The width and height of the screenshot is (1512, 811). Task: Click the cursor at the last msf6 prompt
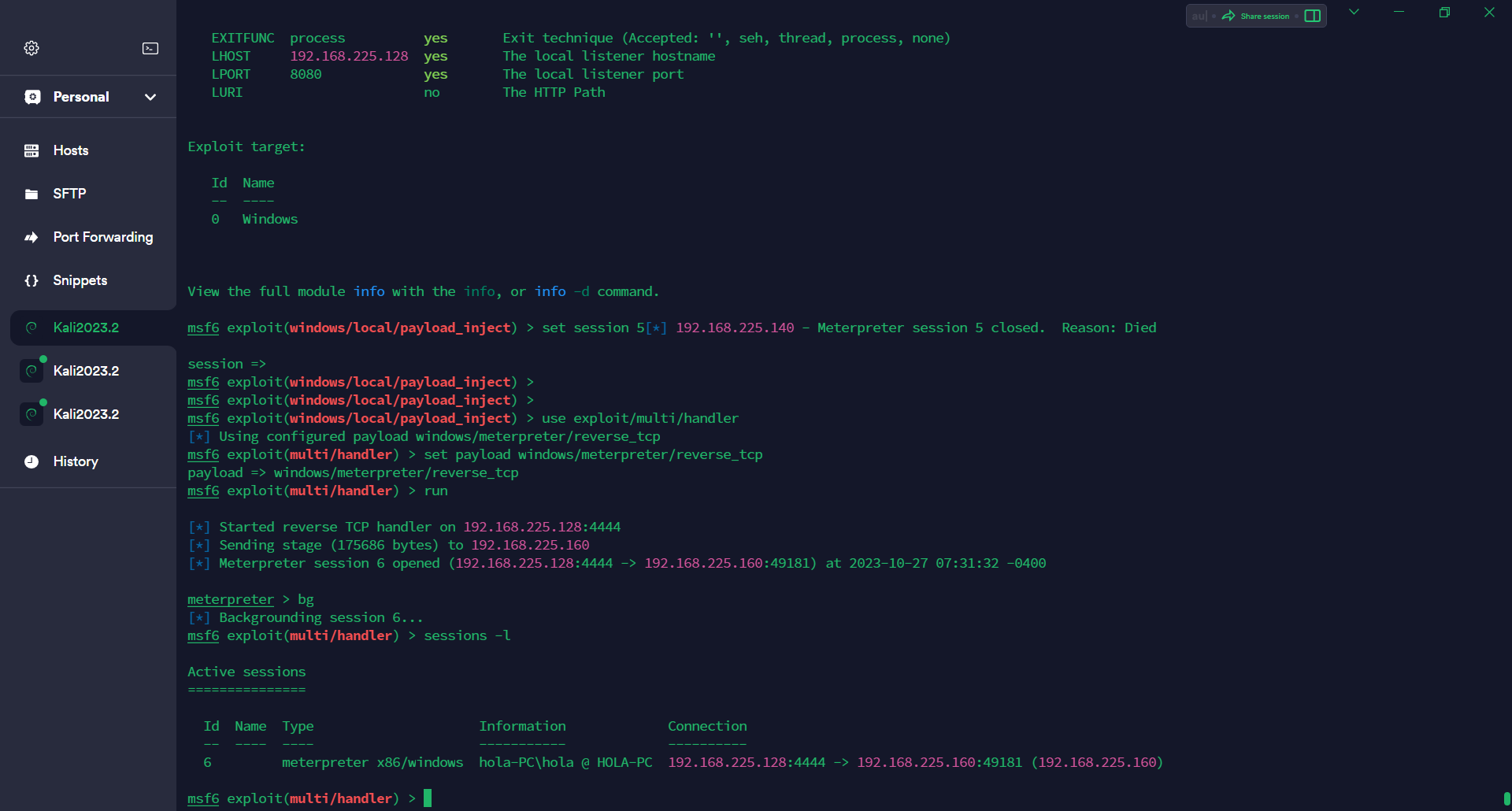click(428, 798)
